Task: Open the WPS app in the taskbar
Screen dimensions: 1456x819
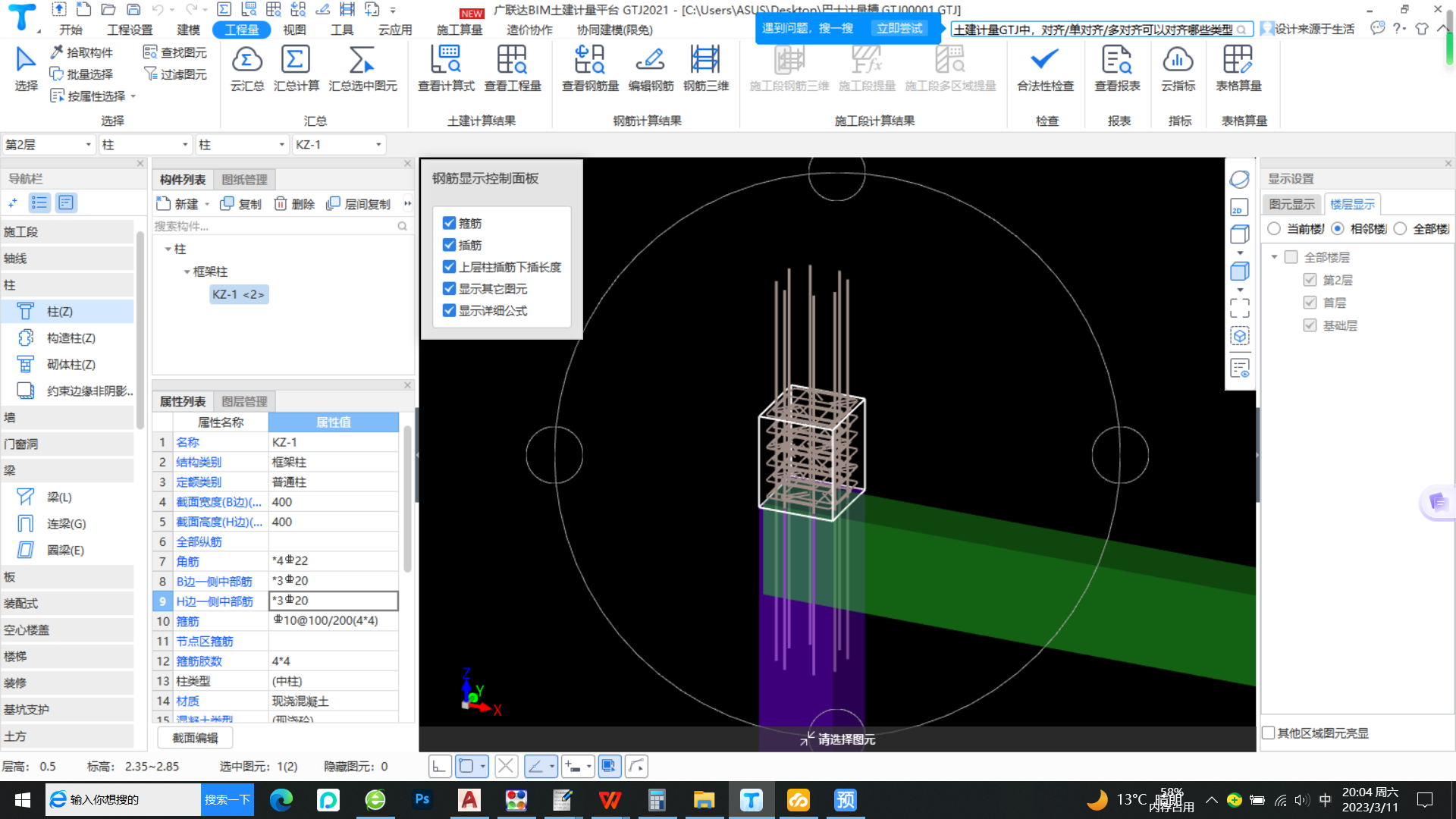Action: [610, 800]
